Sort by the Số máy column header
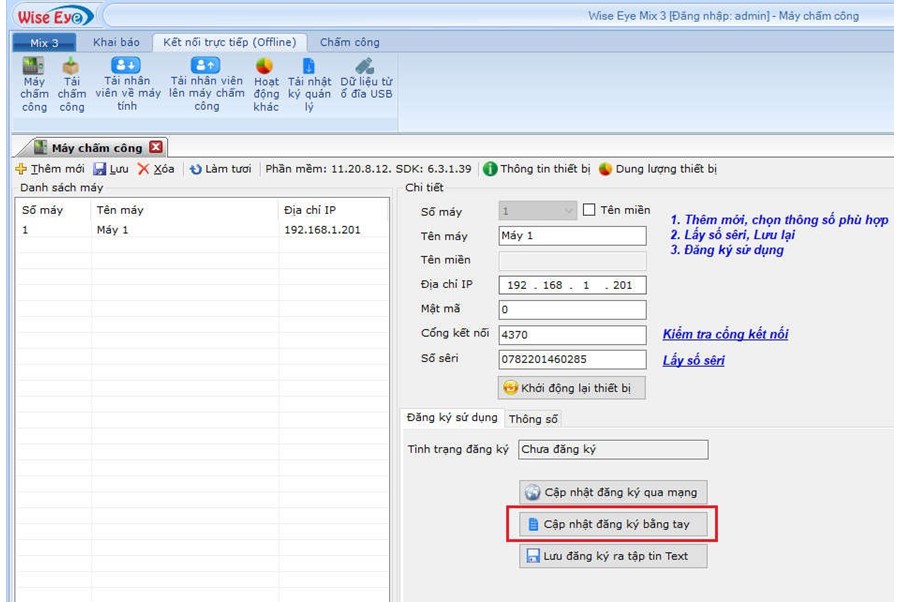 coord(53,210)
